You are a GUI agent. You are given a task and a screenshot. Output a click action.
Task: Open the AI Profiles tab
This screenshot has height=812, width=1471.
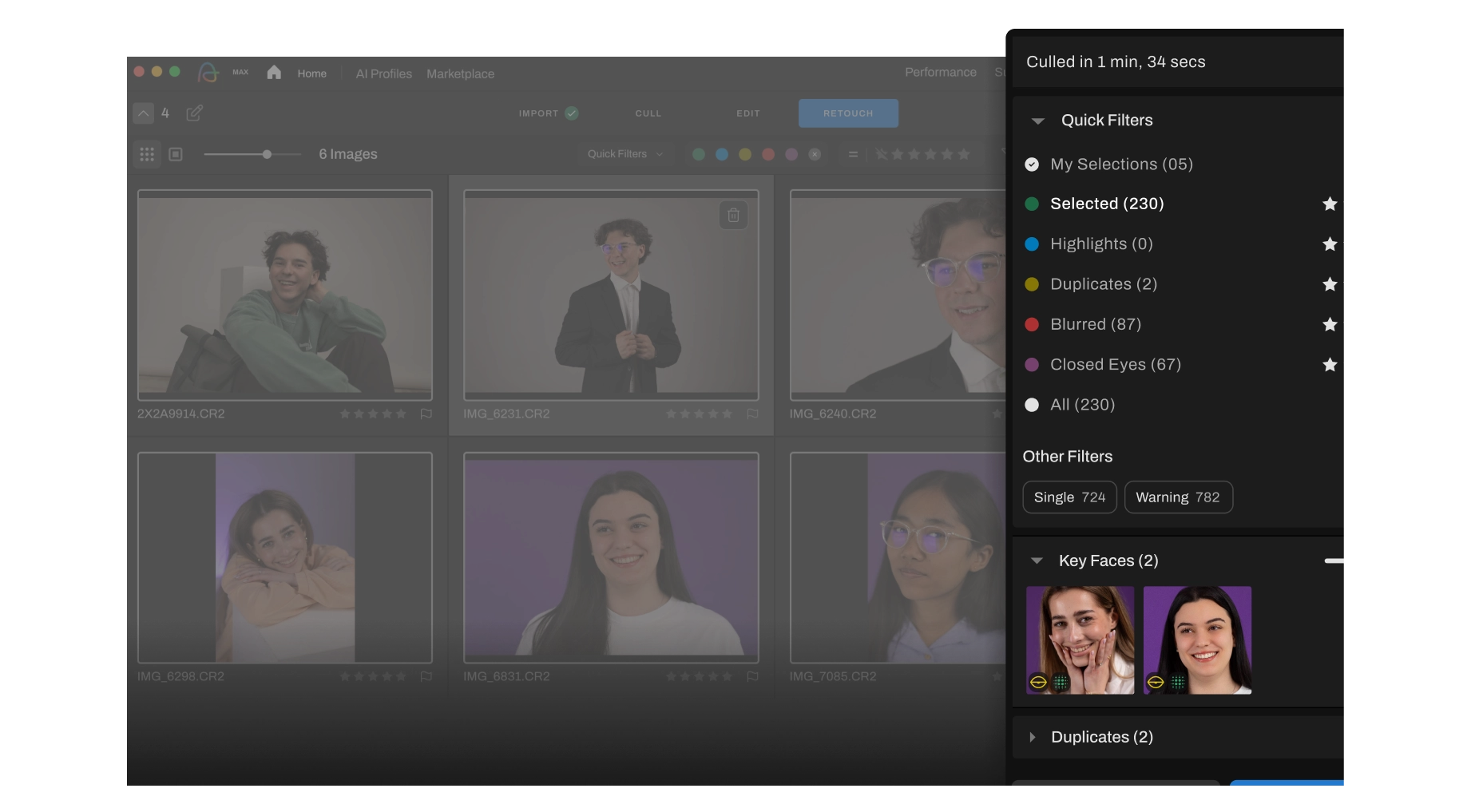tap(383, 73)
